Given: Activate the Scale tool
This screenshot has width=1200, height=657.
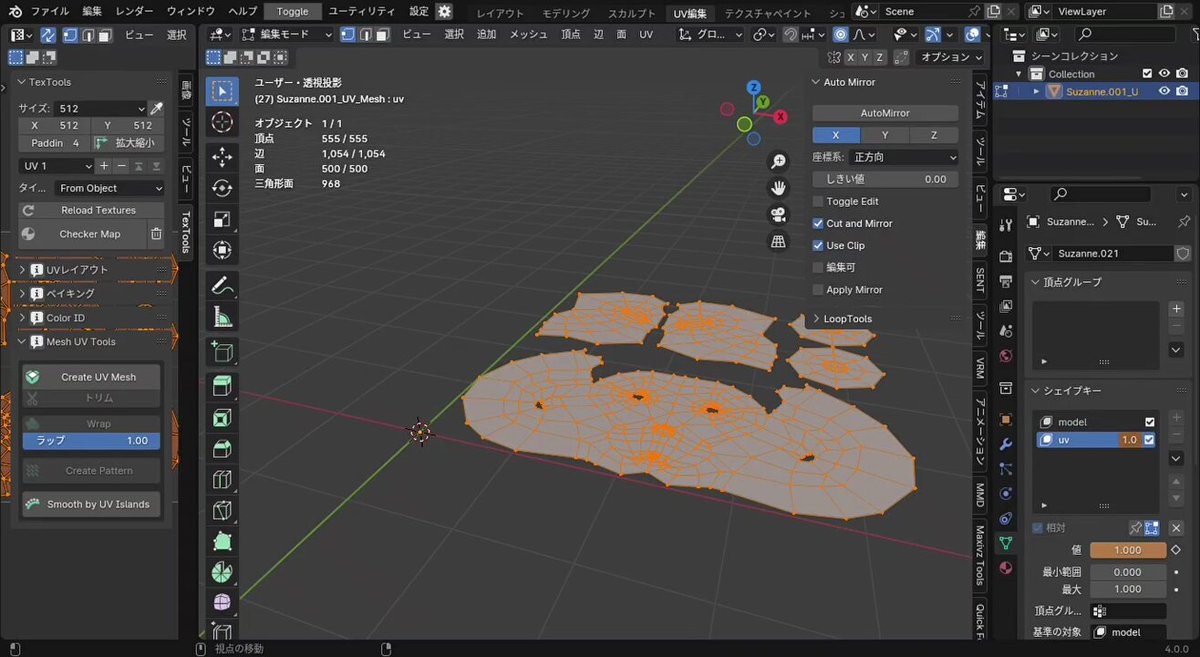Looking at the screenshot, I should coord(222,220).
